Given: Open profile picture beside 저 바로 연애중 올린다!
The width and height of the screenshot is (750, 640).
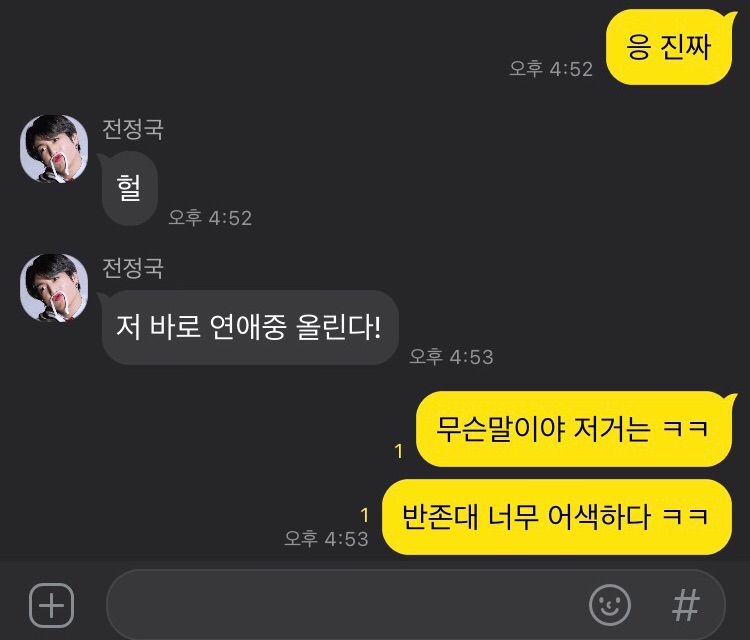Looking at the screenshot, I should (x=54, y=287).
